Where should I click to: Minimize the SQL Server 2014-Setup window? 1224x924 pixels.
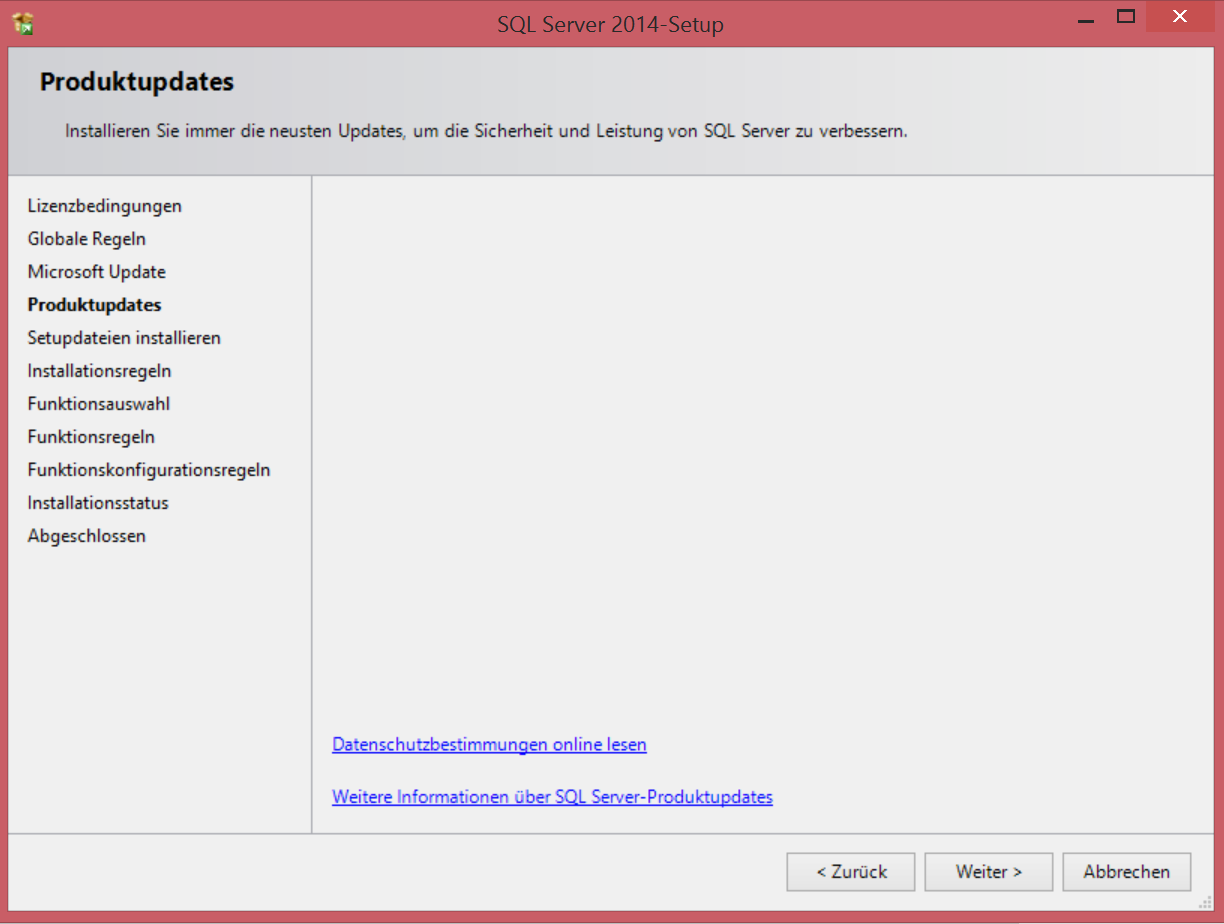(1085, 20)
